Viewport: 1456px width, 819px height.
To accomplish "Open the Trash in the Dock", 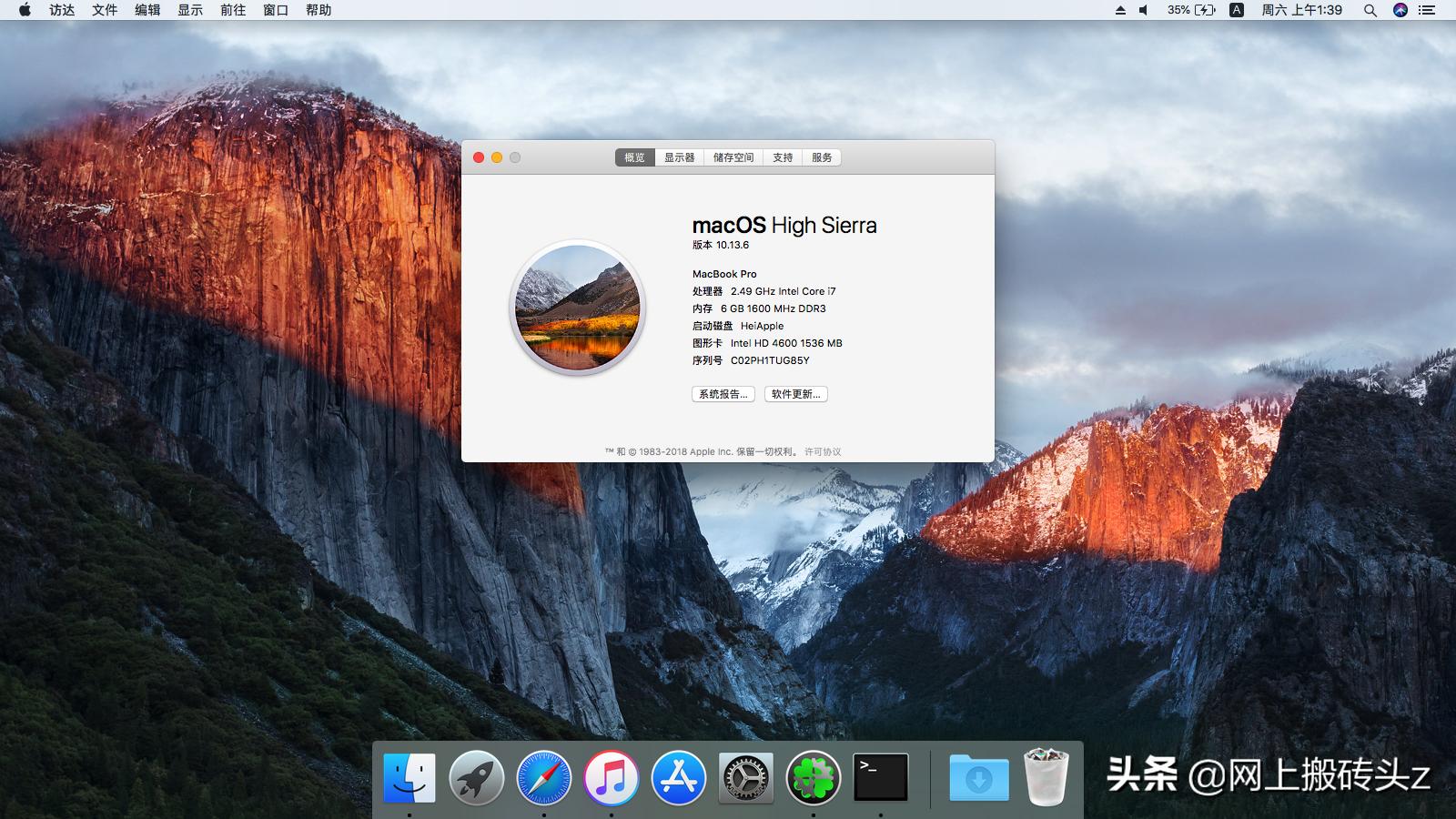I will (x=1046, y=777).
